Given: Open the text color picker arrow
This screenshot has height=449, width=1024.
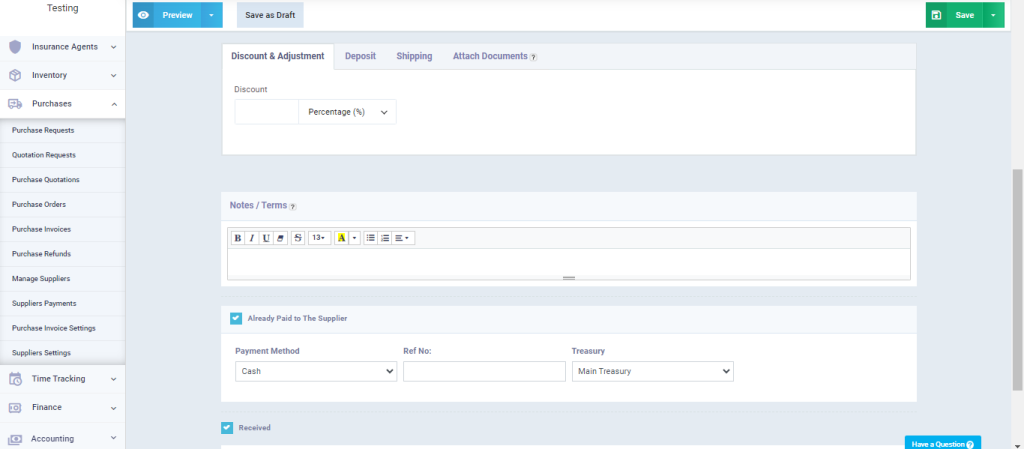Looking at the screenshot, I should pos(355,238).
